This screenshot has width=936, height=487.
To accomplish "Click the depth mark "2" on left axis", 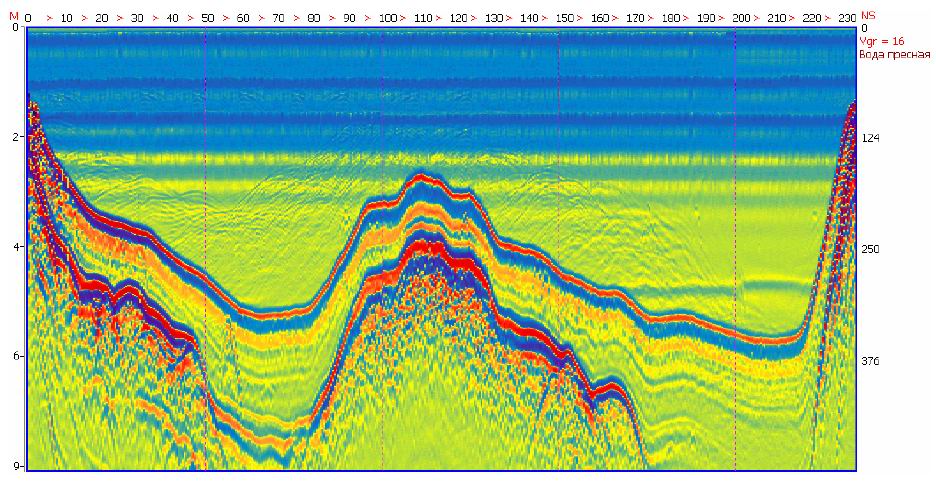I will click(18, 137).
